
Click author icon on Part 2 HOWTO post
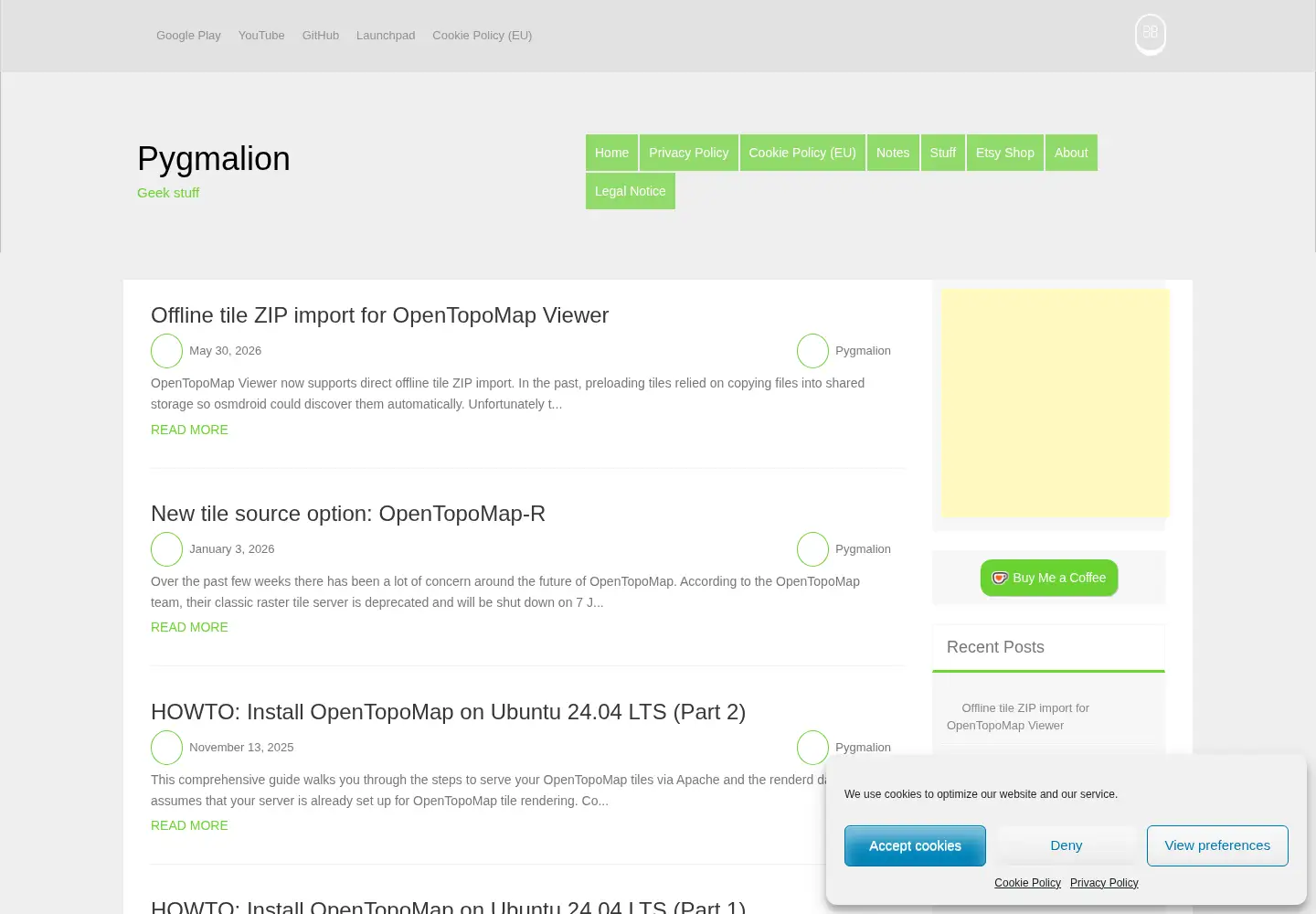pos(812,748)
